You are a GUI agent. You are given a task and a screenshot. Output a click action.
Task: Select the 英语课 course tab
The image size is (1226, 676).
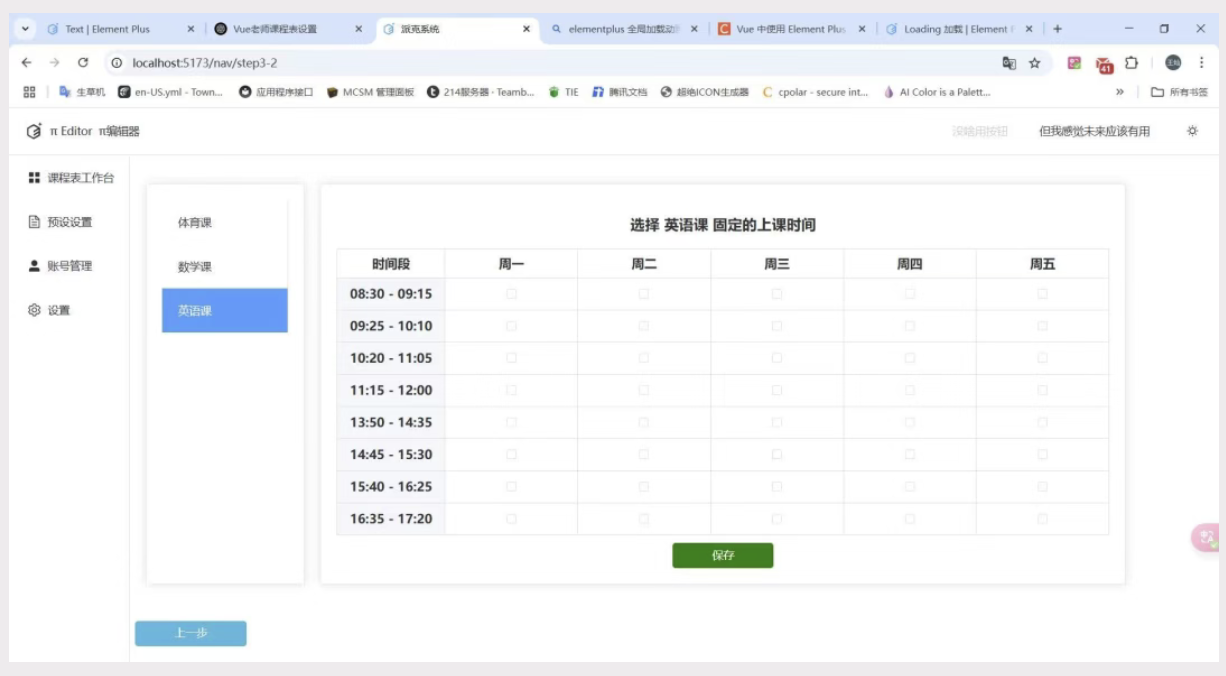coord(225,311)
